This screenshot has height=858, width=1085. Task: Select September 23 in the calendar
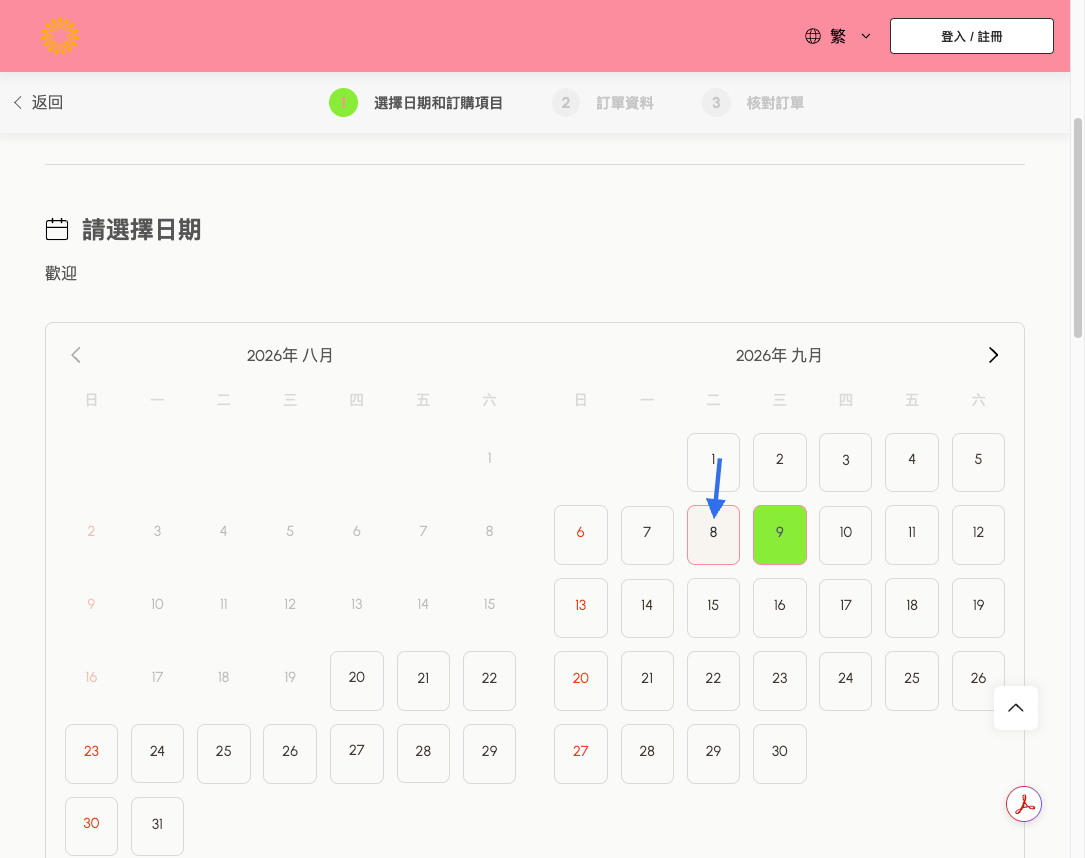pyautogui.click(x=780, y=680)
